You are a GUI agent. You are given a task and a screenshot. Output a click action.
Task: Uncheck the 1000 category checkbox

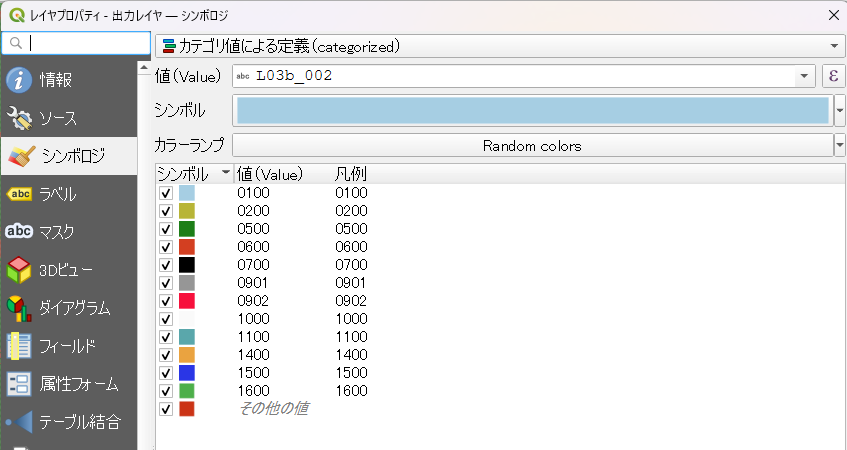tap(166, 319)
